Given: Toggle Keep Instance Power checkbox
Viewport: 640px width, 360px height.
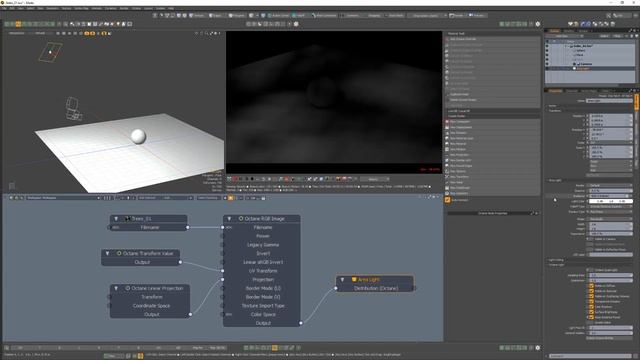Looking at the screenshot, I should pyautogui.click(x=591, y=317).
